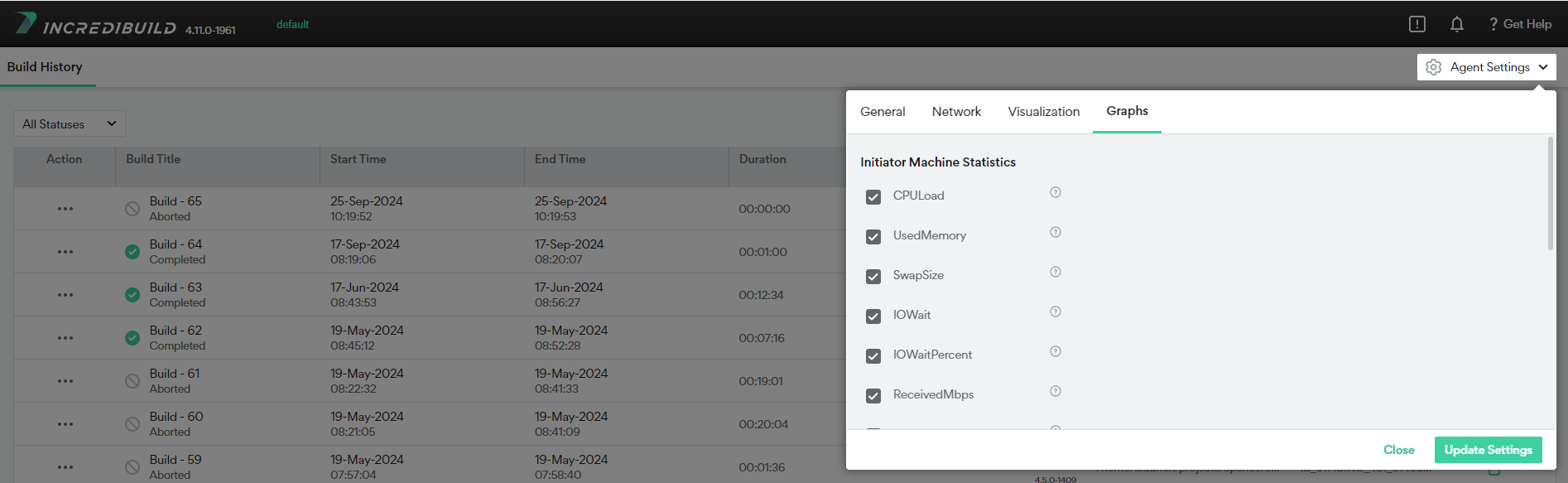Click the Incredibuild logo
This screenshot has width=1568, height=483.
point(95,25)
